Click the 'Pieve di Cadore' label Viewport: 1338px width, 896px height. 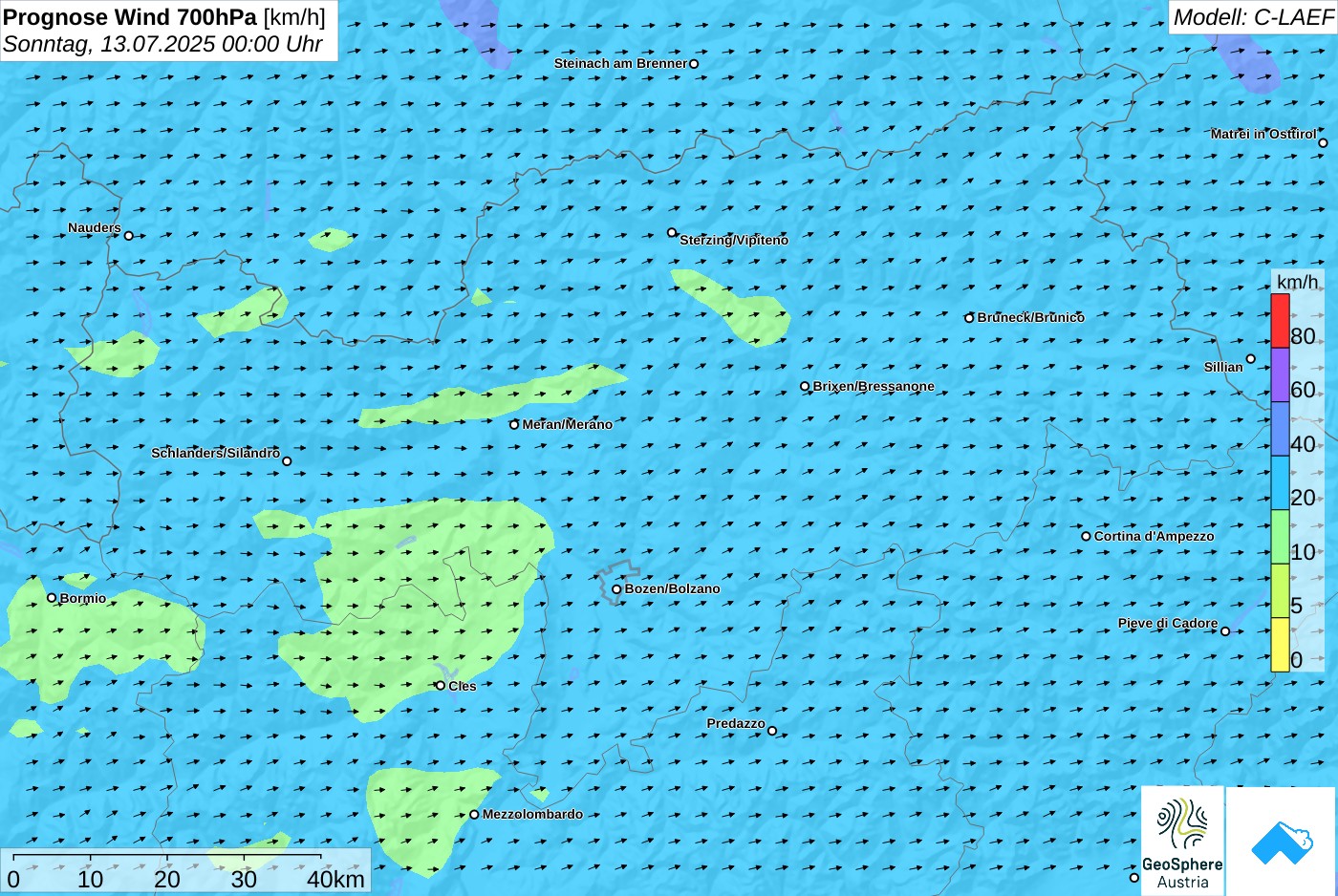pyautogui.click(x=1168, y=623)
